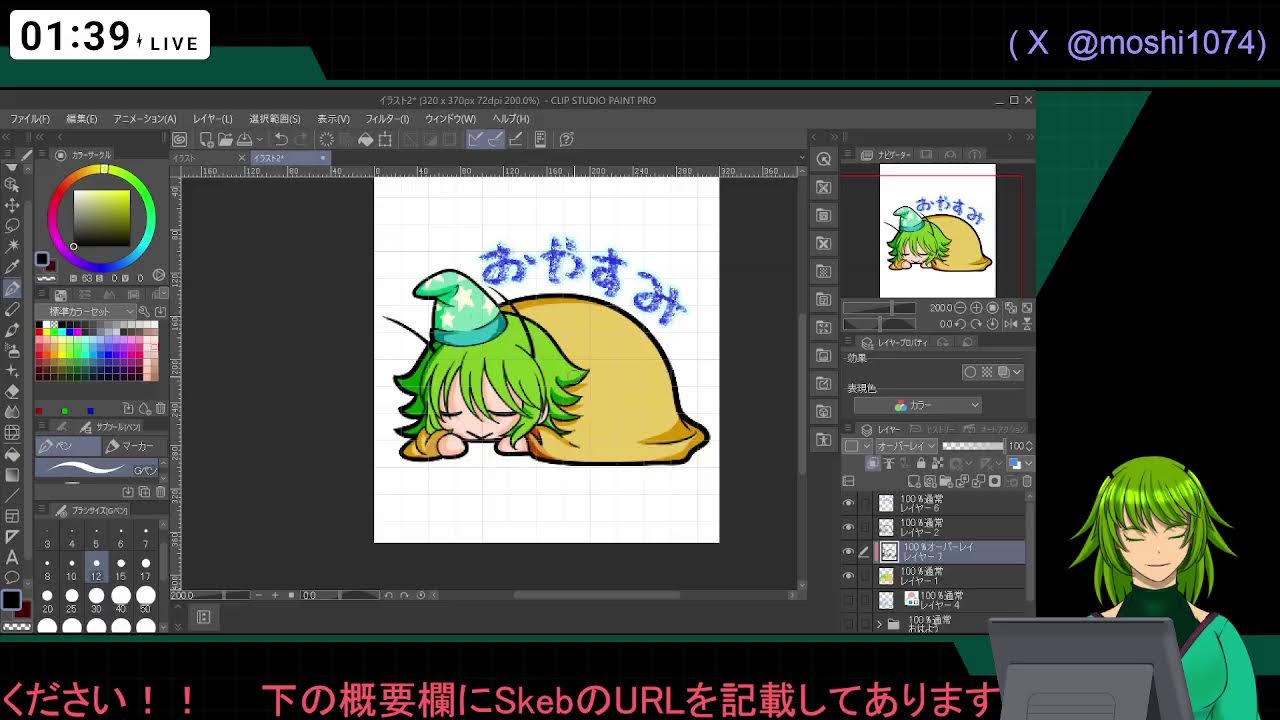Click the Navigator canvas thumbnail
The width and height of the screenshot is (1280, 720).
tap(937, 231)
